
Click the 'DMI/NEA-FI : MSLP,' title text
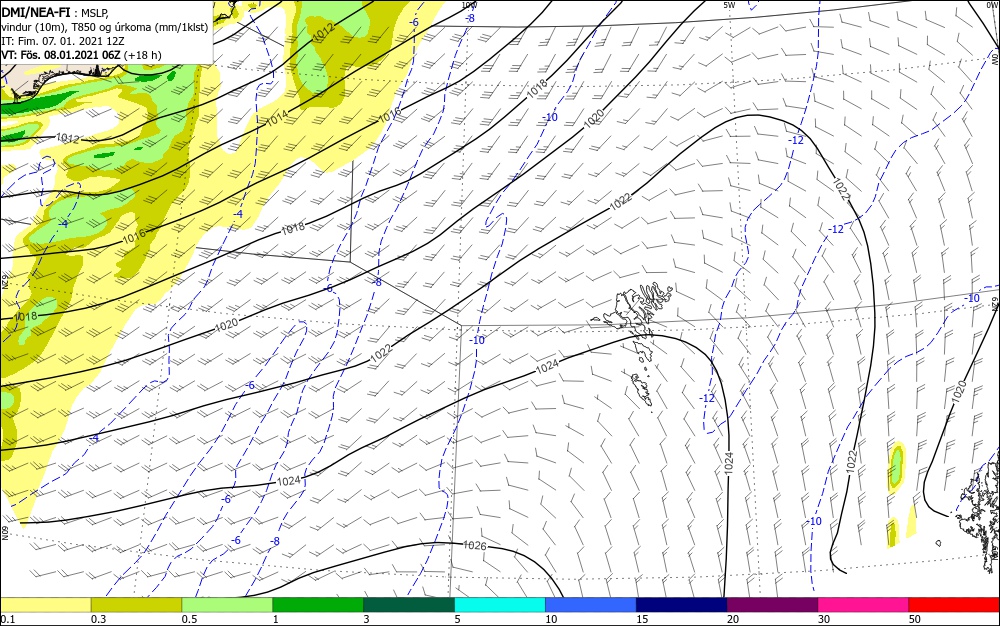pos(57,13)
